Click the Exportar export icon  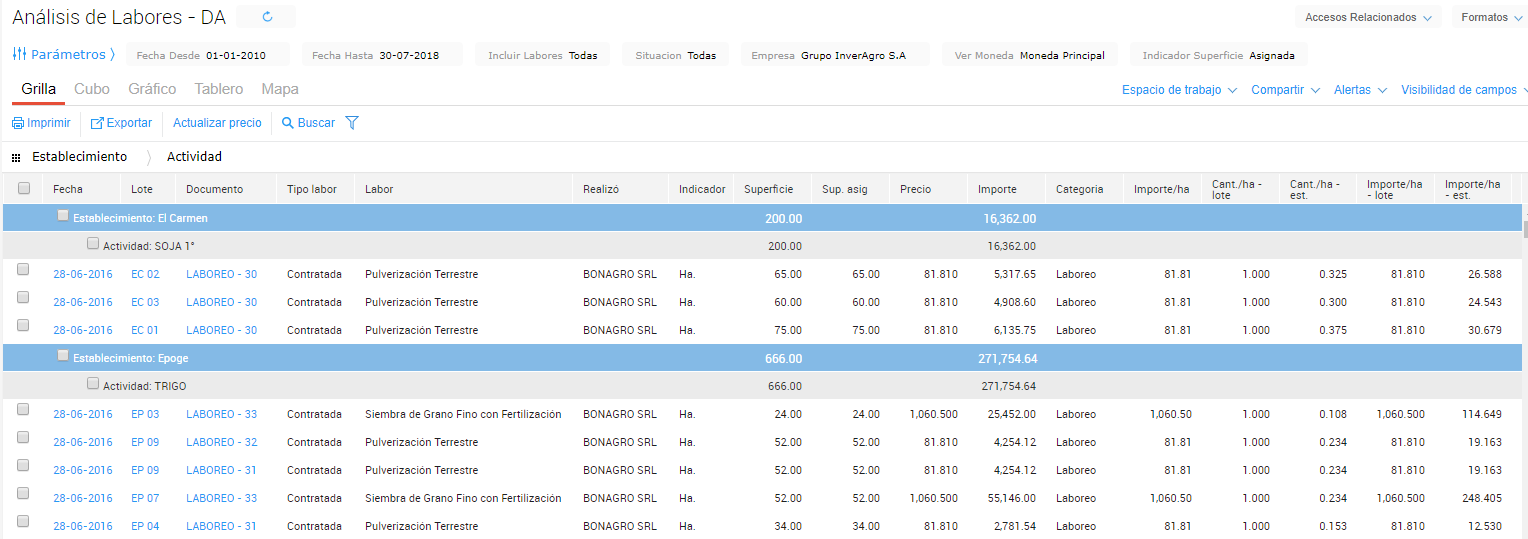pyautogui.click(x=97, y=123)
